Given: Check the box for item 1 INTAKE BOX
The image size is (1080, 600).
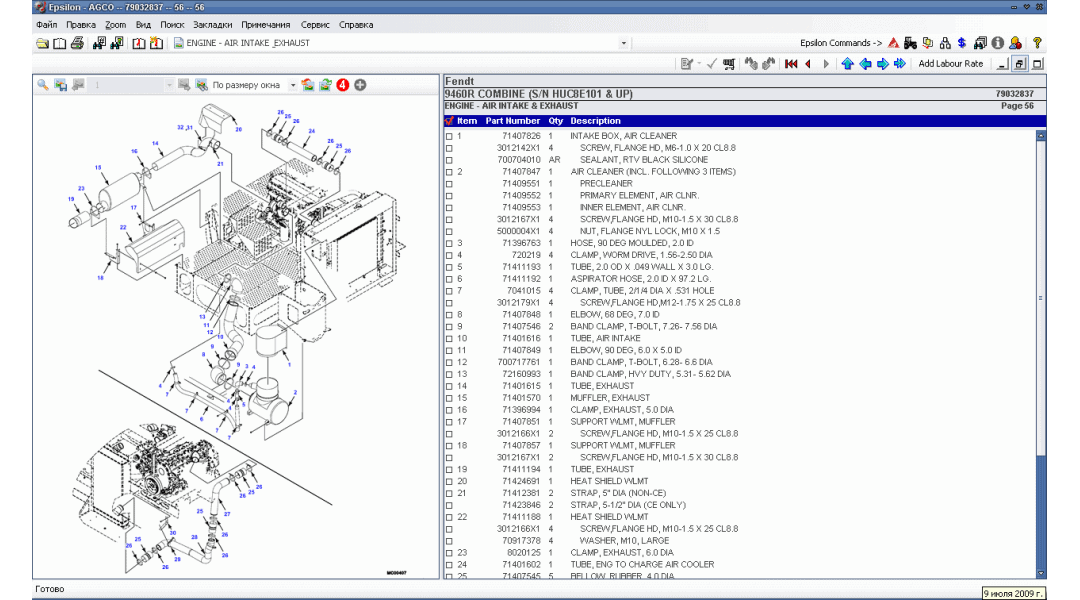Looking at the screenshot, I should pyautogui.click(x=449, y=136).
